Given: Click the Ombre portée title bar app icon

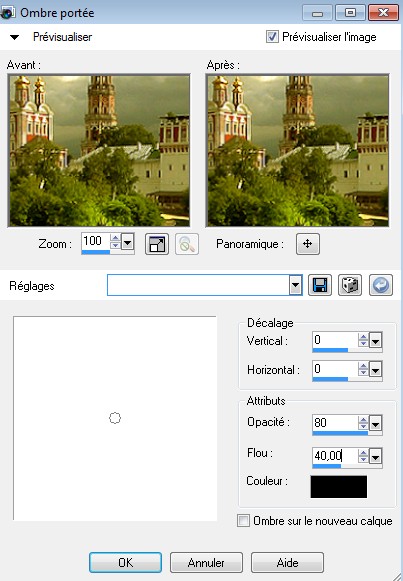Looking at the screenshot, I should [x=7, y=13].
